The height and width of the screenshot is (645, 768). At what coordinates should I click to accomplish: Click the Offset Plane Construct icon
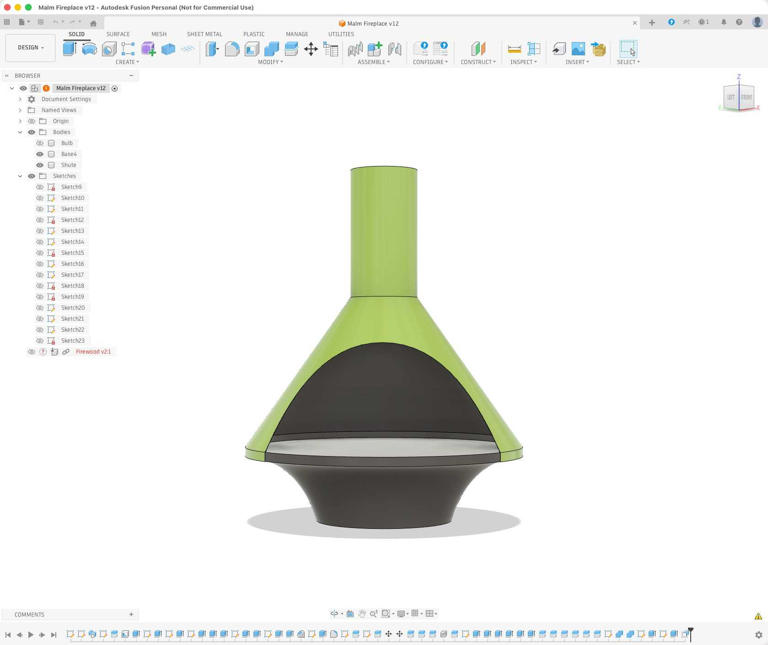point(477,48)
